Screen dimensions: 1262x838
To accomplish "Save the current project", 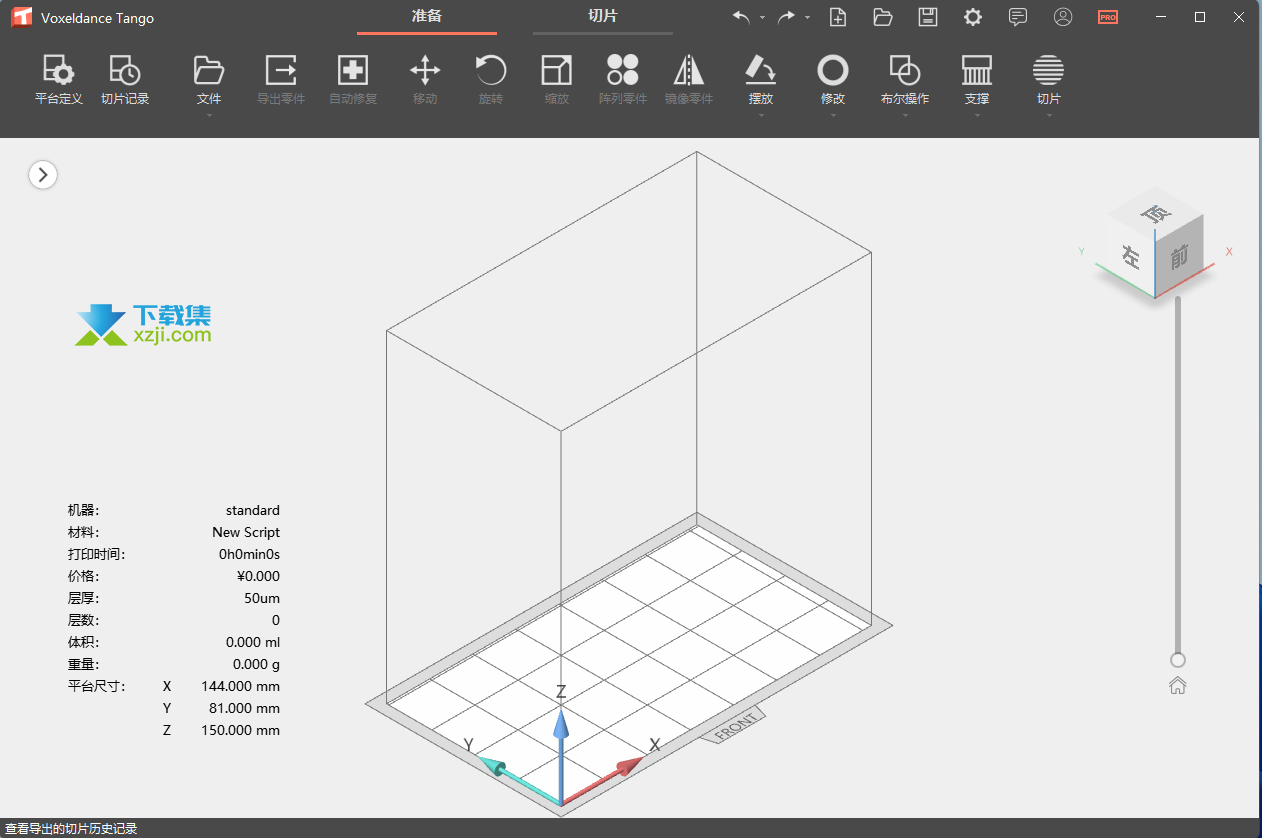I will pos(928,17).
